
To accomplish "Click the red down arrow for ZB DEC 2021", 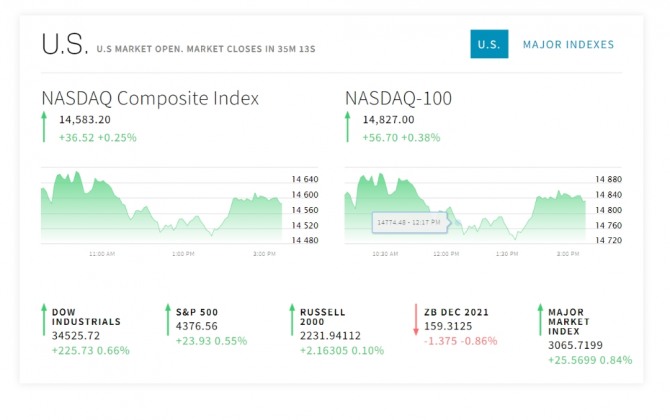I will pyautogui.click(x=415, y=319).
